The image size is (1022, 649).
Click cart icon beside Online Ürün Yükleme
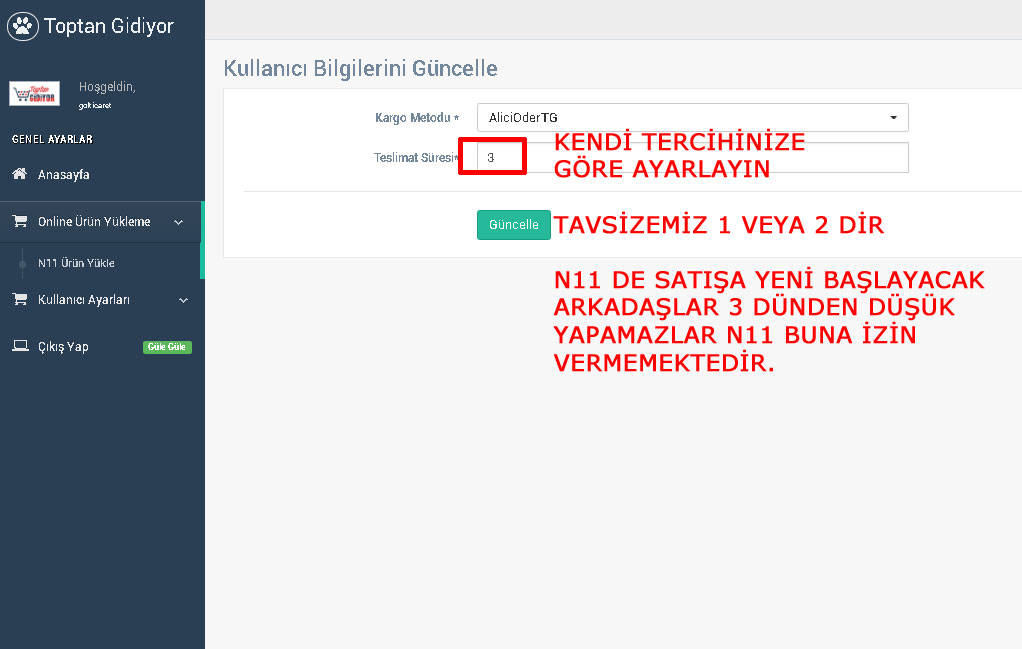[19, 222]
